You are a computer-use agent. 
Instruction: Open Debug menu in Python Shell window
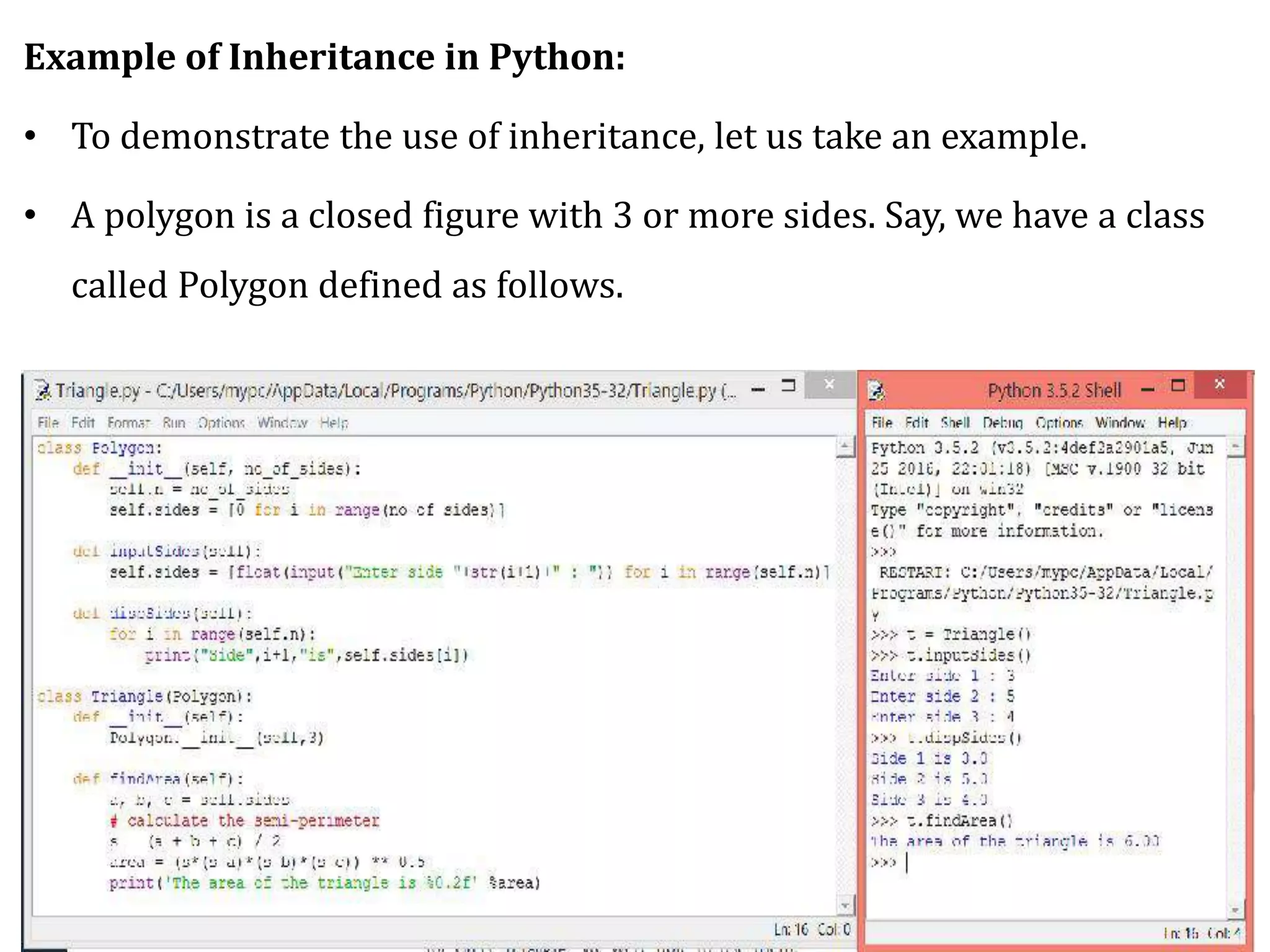(1003, 423)
